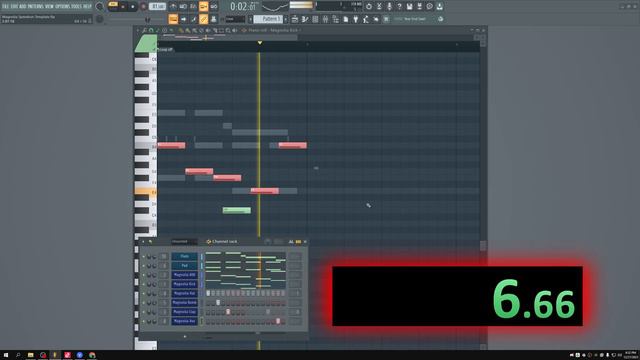This screenshot has height=360, width=640.
Task: Click the Pad channel button
Action: 184,266
